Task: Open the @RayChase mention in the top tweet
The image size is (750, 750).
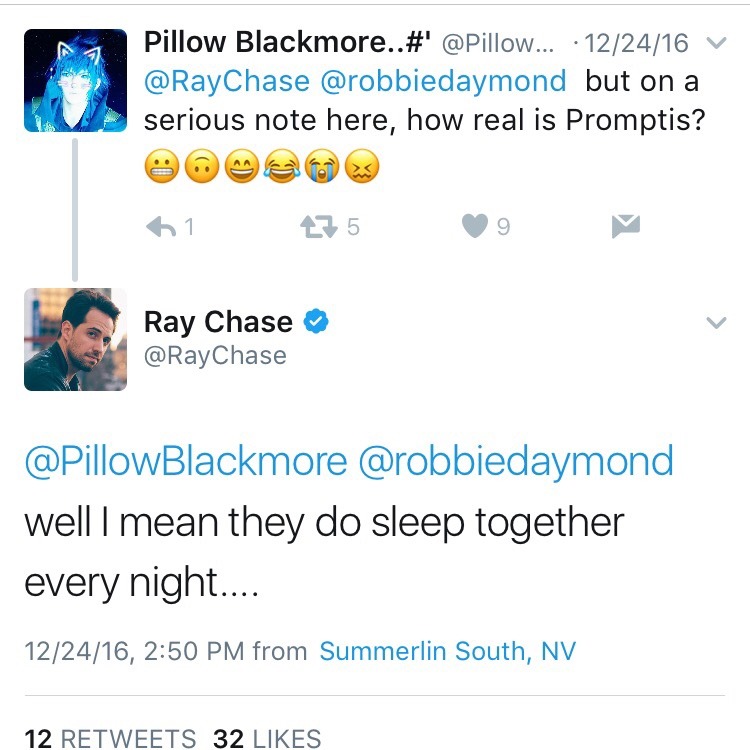Action: tap(227, 81)
